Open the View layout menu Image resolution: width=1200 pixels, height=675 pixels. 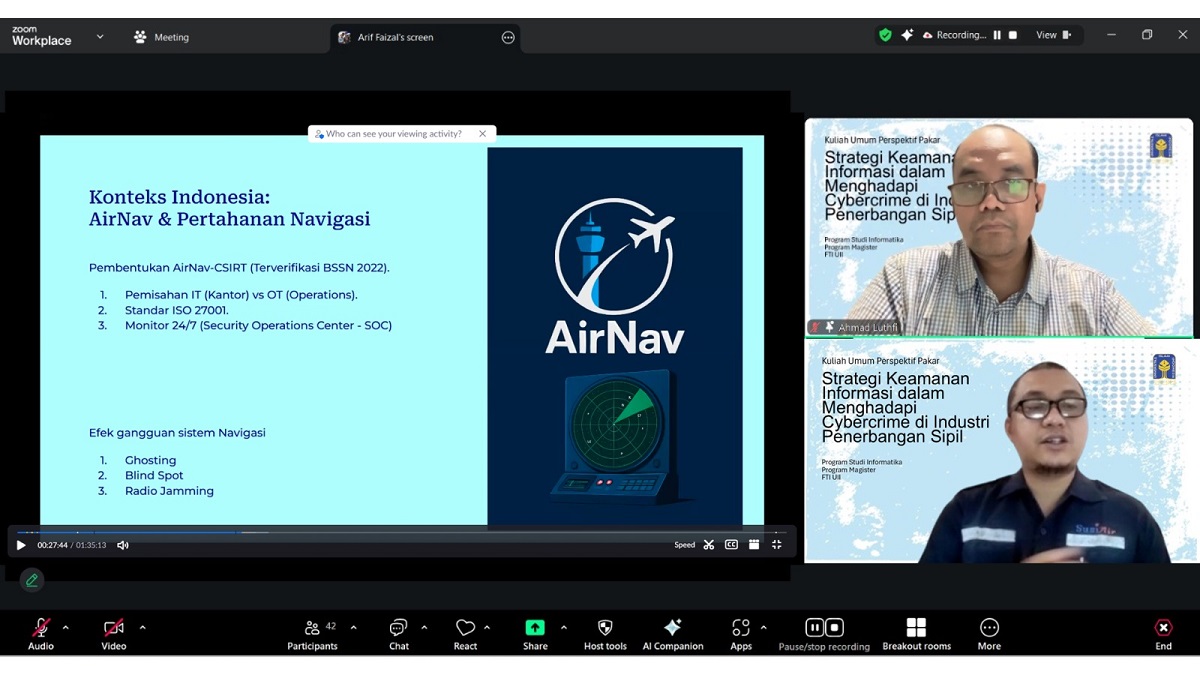(1052, 35)
